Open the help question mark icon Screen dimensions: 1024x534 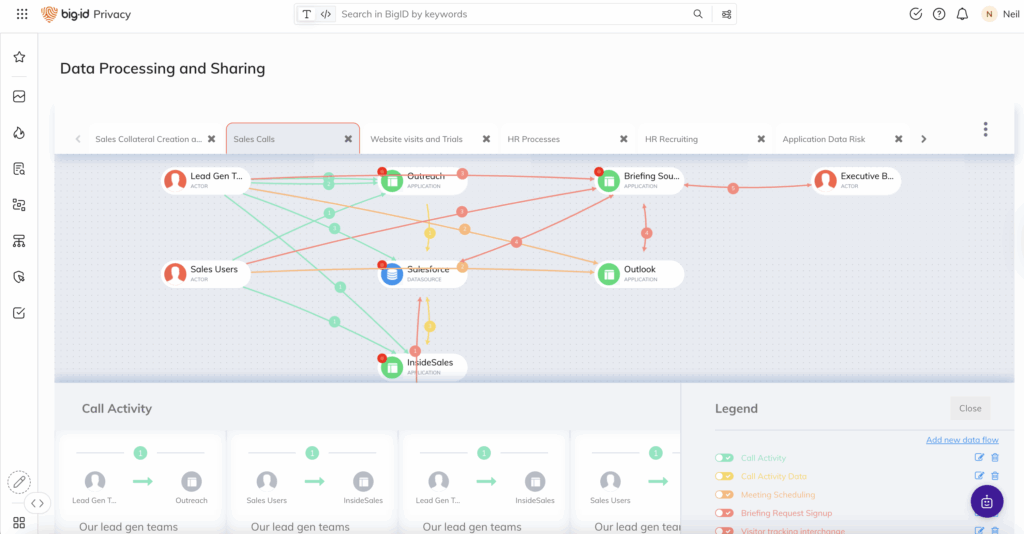click(x=938, y=14)
